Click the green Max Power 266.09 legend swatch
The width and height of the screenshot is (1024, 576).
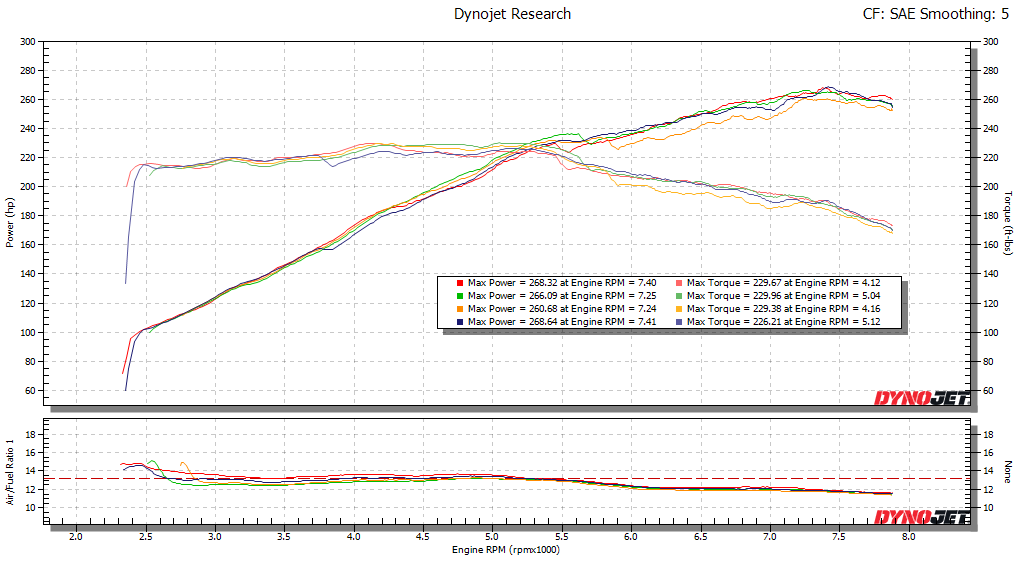(x=458, y=296)
